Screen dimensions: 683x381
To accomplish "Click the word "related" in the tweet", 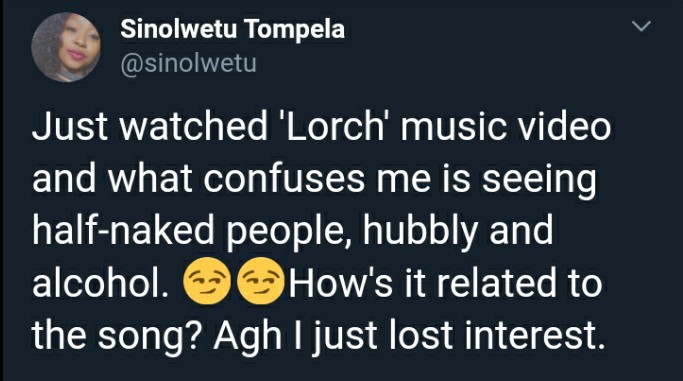I will pyautogui.click(x=497, y=283).
